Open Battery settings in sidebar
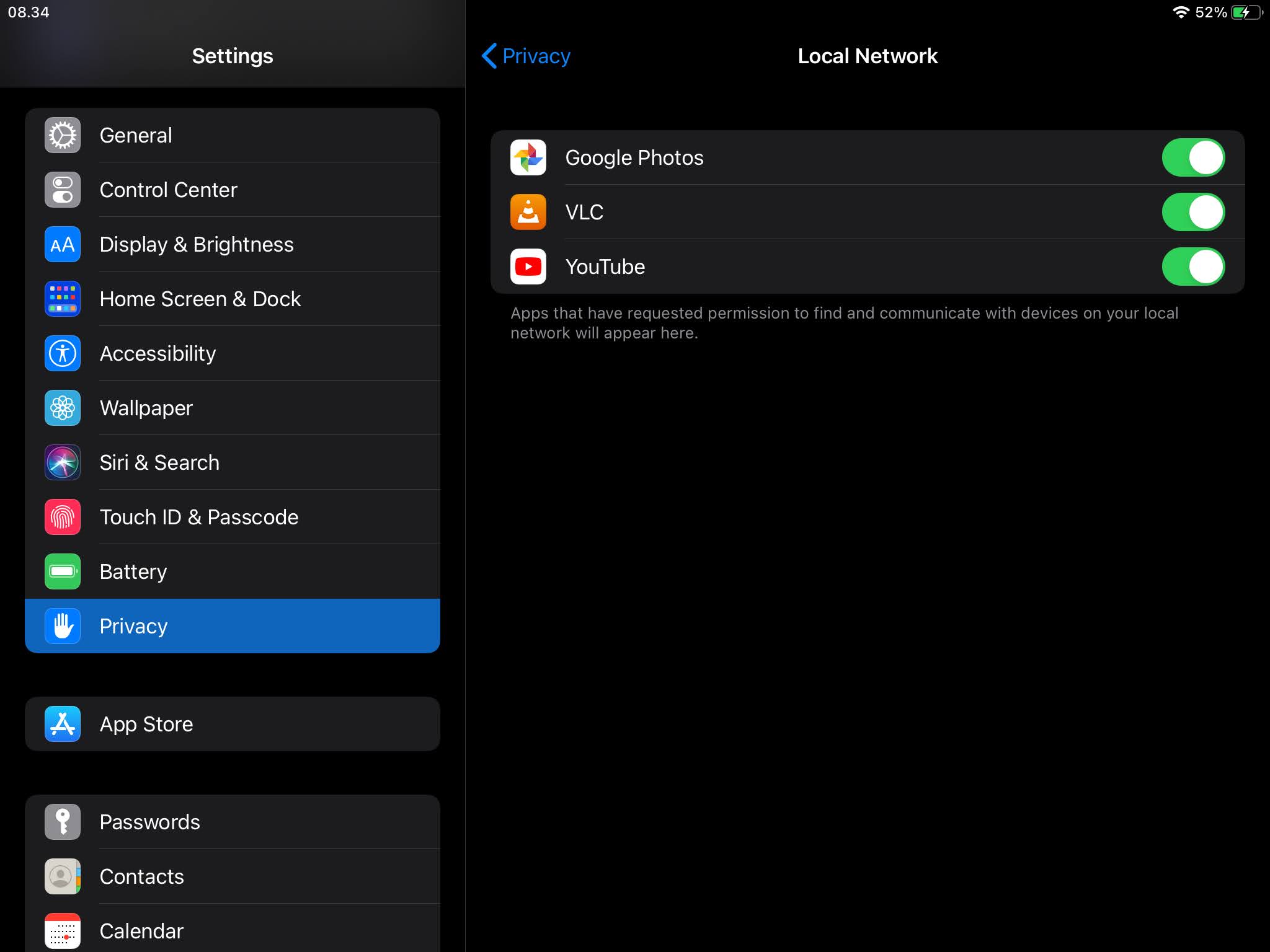The height and width of the screenshot is (952, 1270). tap(233, 571)
